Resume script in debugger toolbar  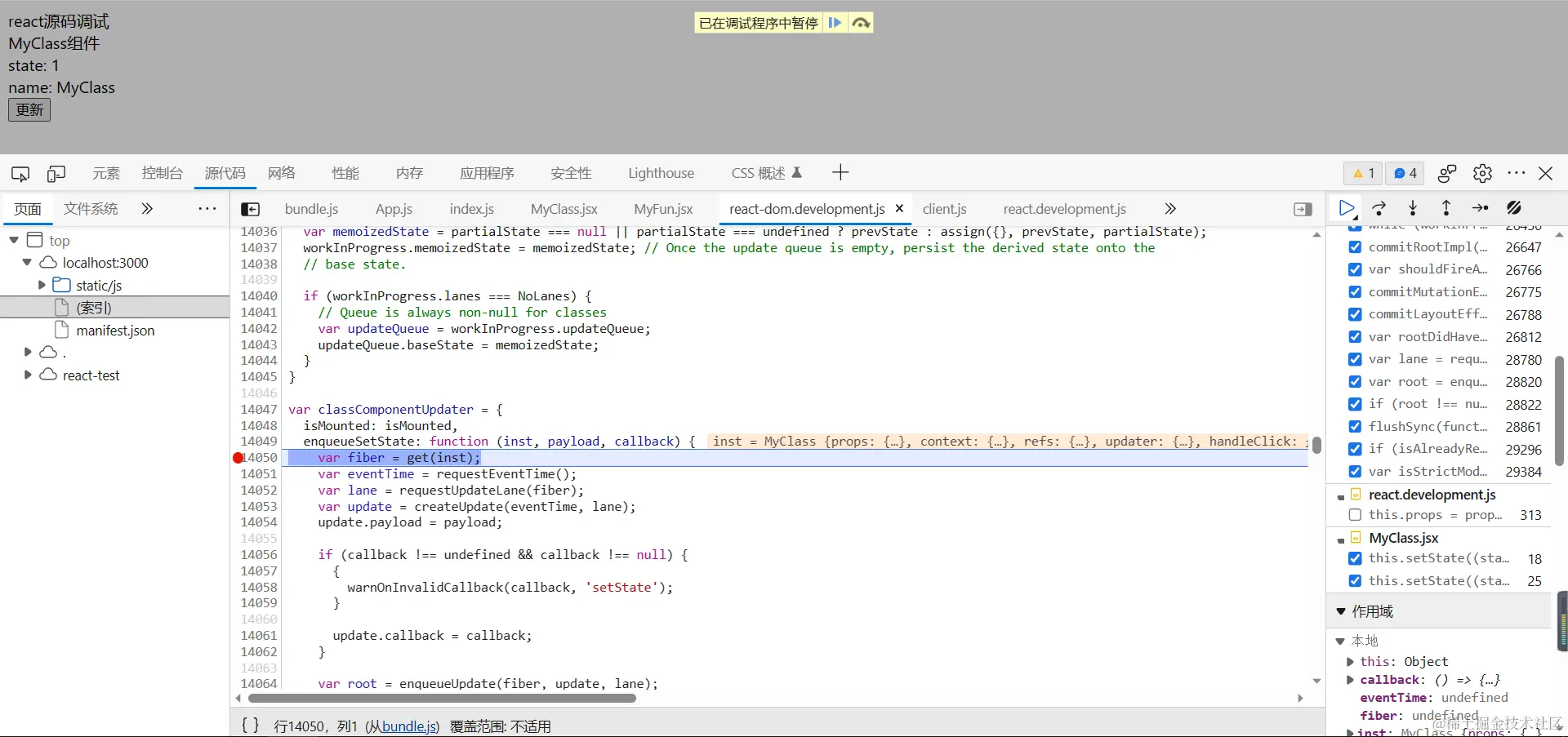coord(1347,208)
